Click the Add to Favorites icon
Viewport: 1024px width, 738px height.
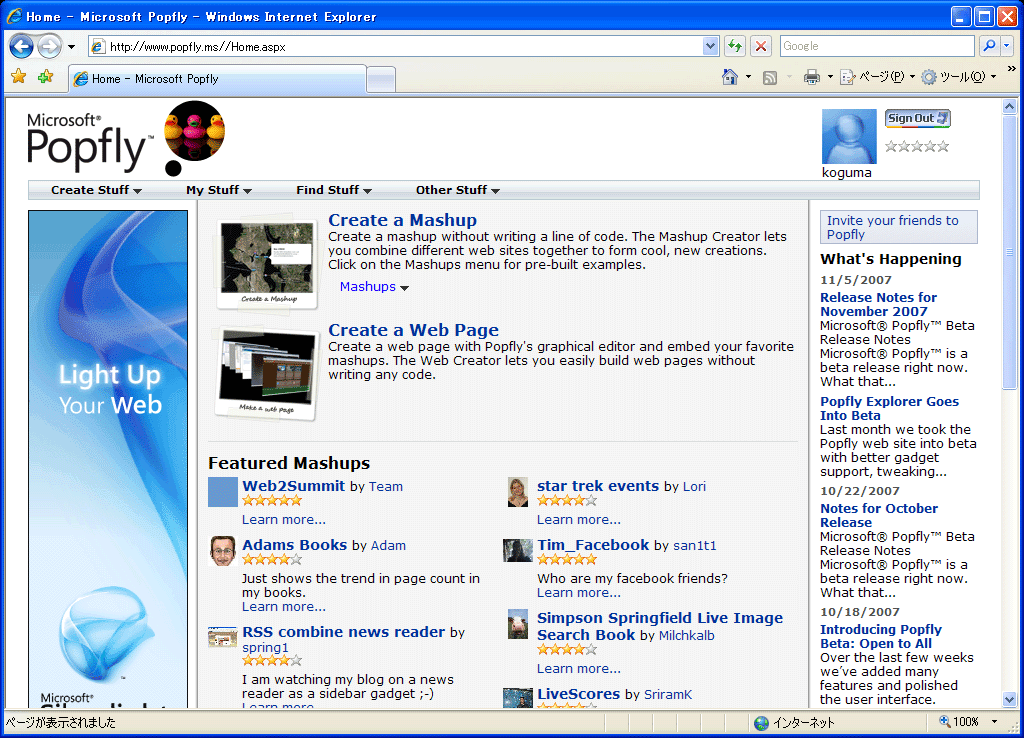pos(46,77)
